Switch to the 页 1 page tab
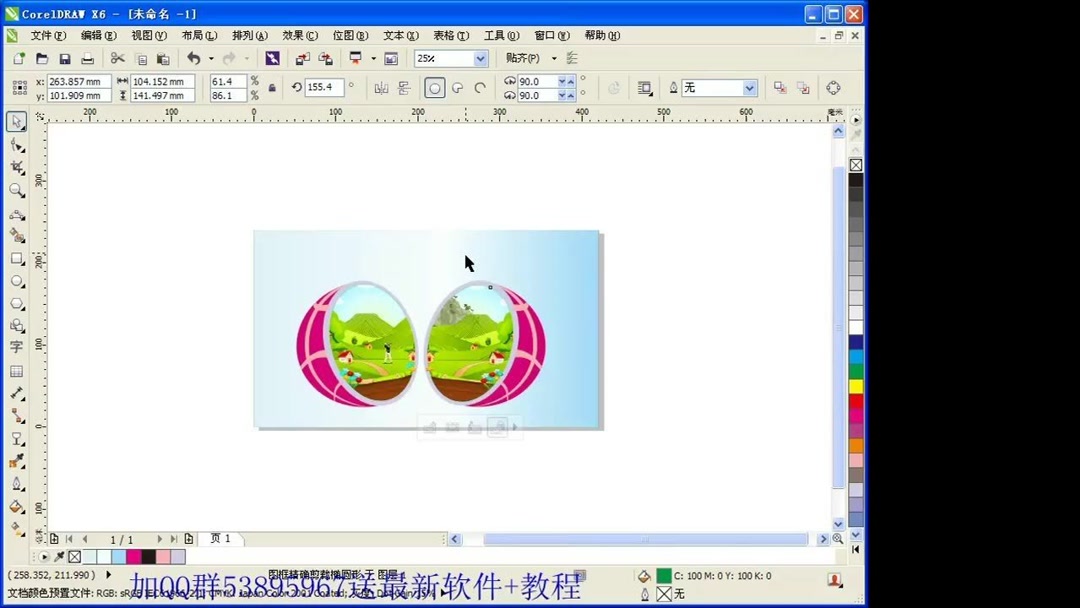Viewport: 1080px width, 608px height. [221, 538]
